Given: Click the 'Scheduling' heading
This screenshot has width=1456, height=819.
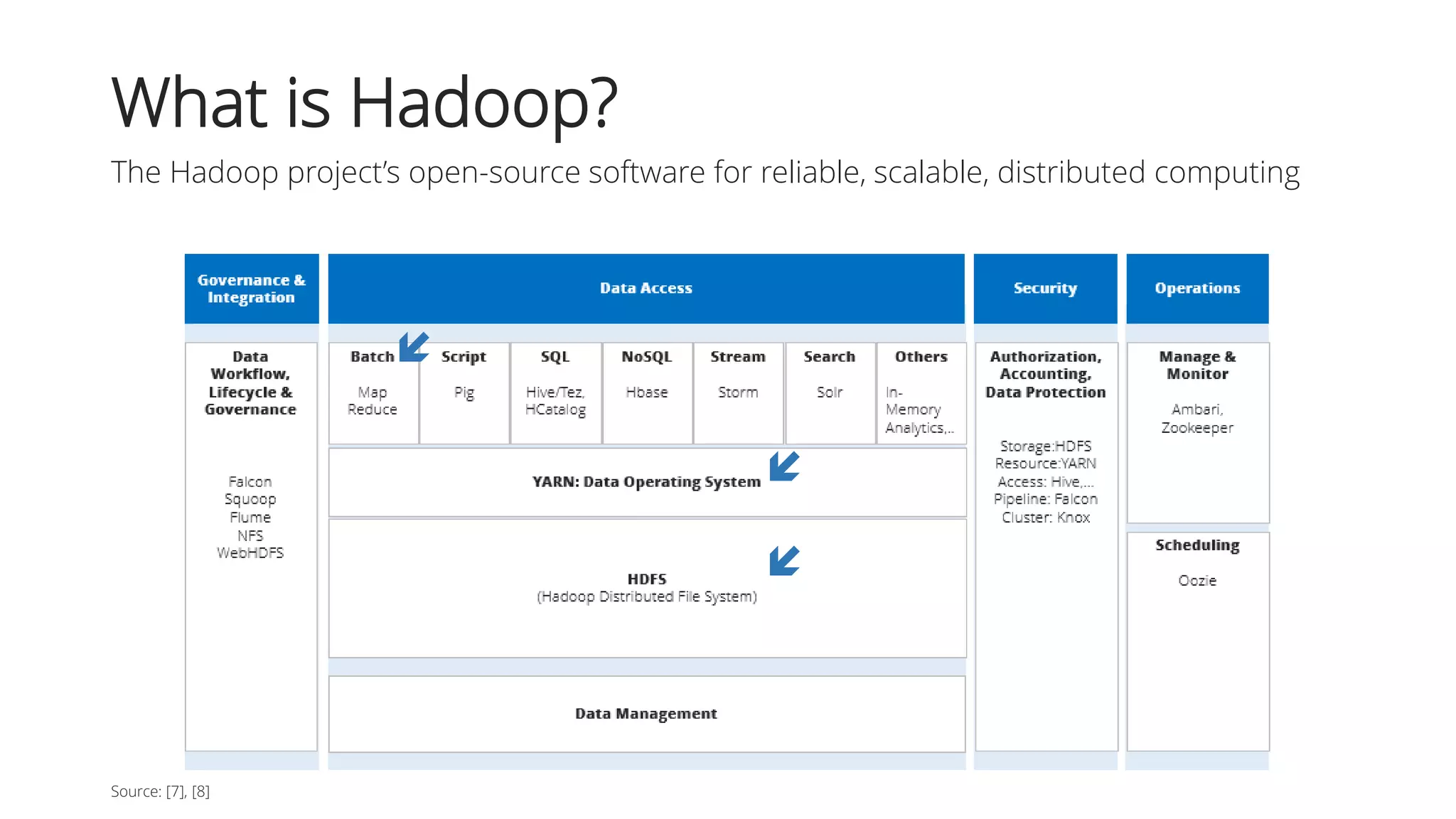Looking at the screenshot, I should pos(1198,546).
